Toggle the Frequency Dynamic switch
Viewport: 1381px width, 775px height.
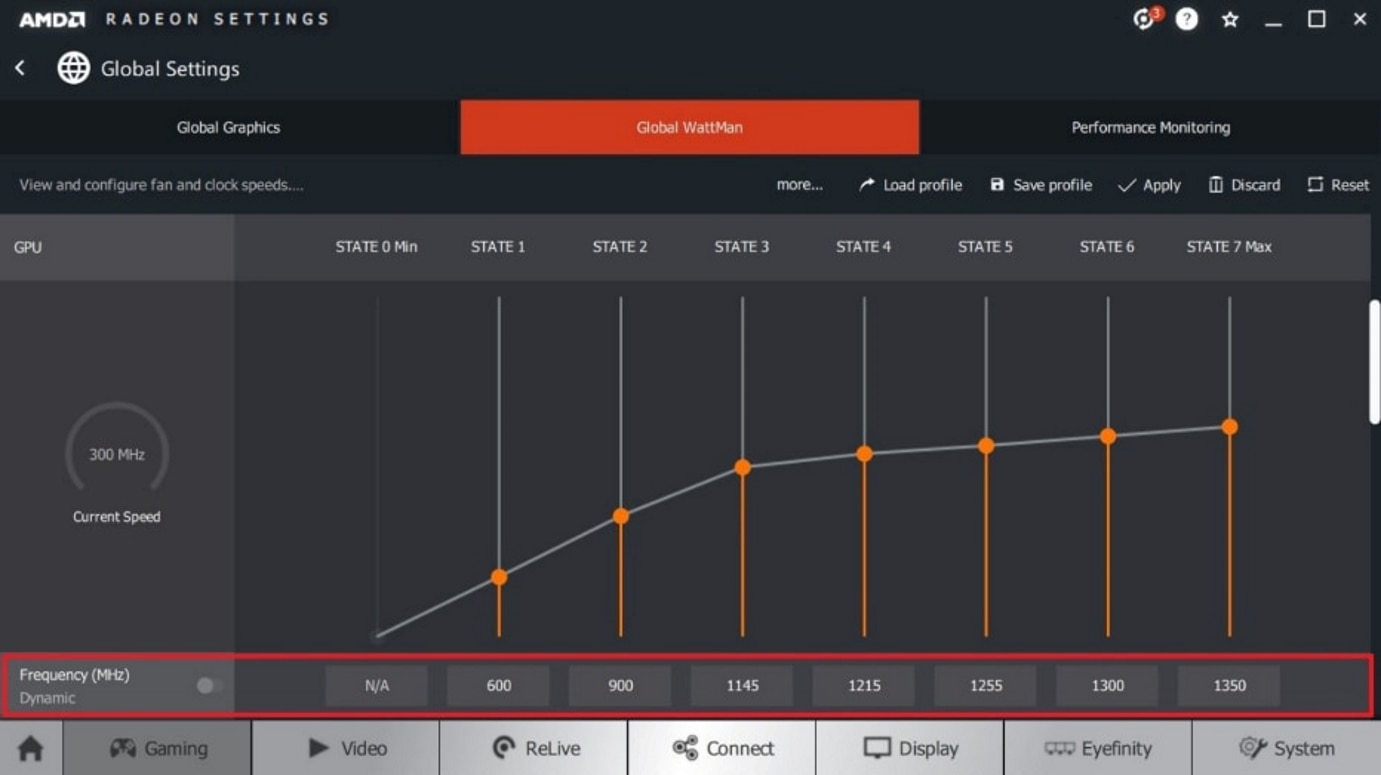tap(209, 685)
